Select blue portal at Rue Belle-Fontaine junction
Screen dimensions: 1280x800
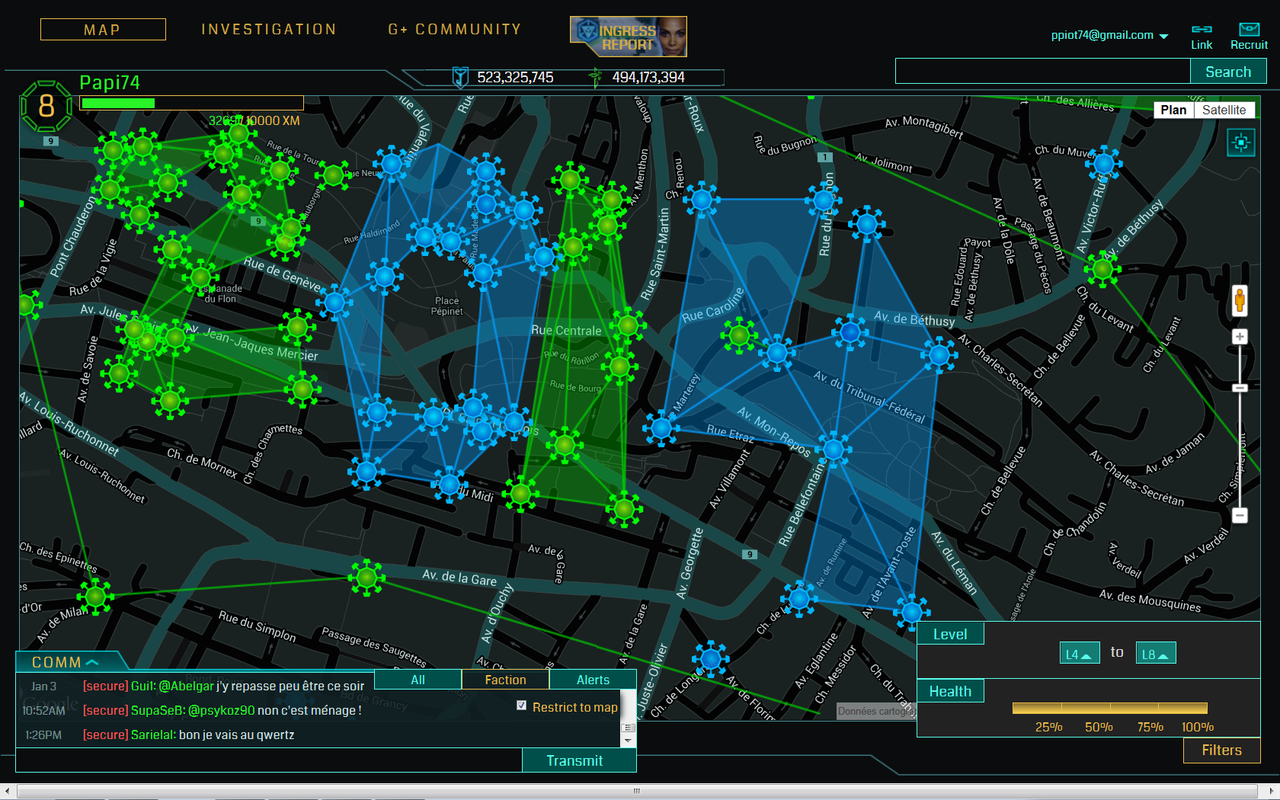click(x=833, y=448)
